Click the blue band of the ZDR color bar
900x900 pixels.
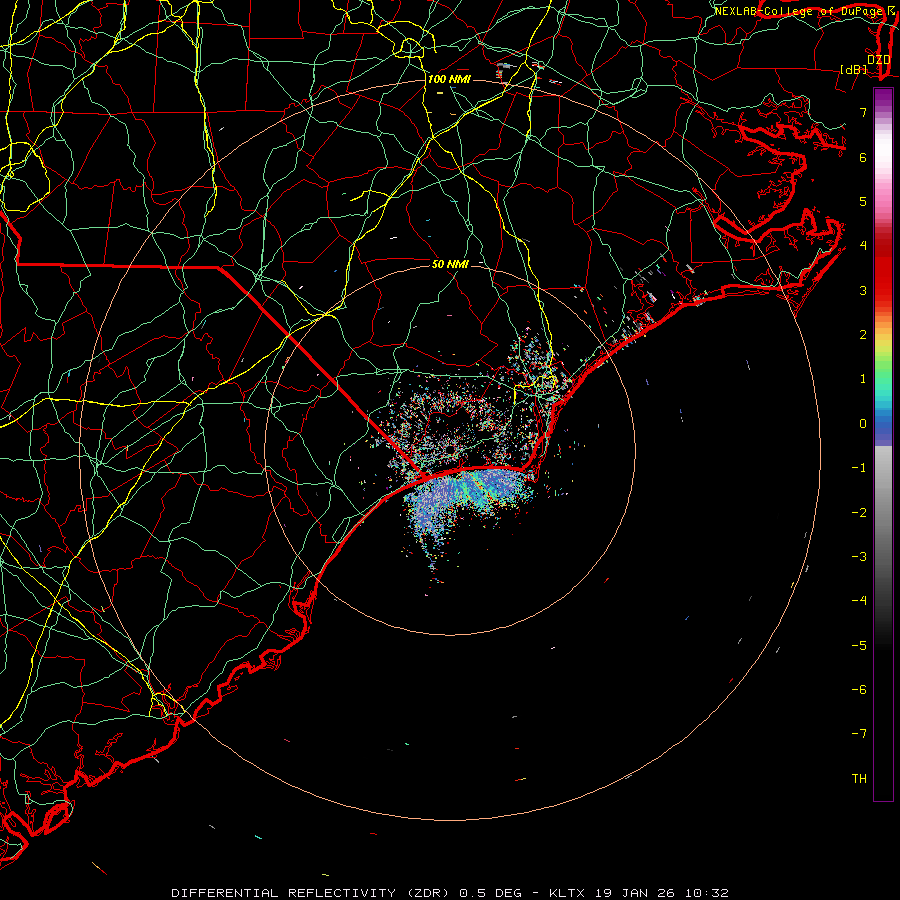(883, 428)
